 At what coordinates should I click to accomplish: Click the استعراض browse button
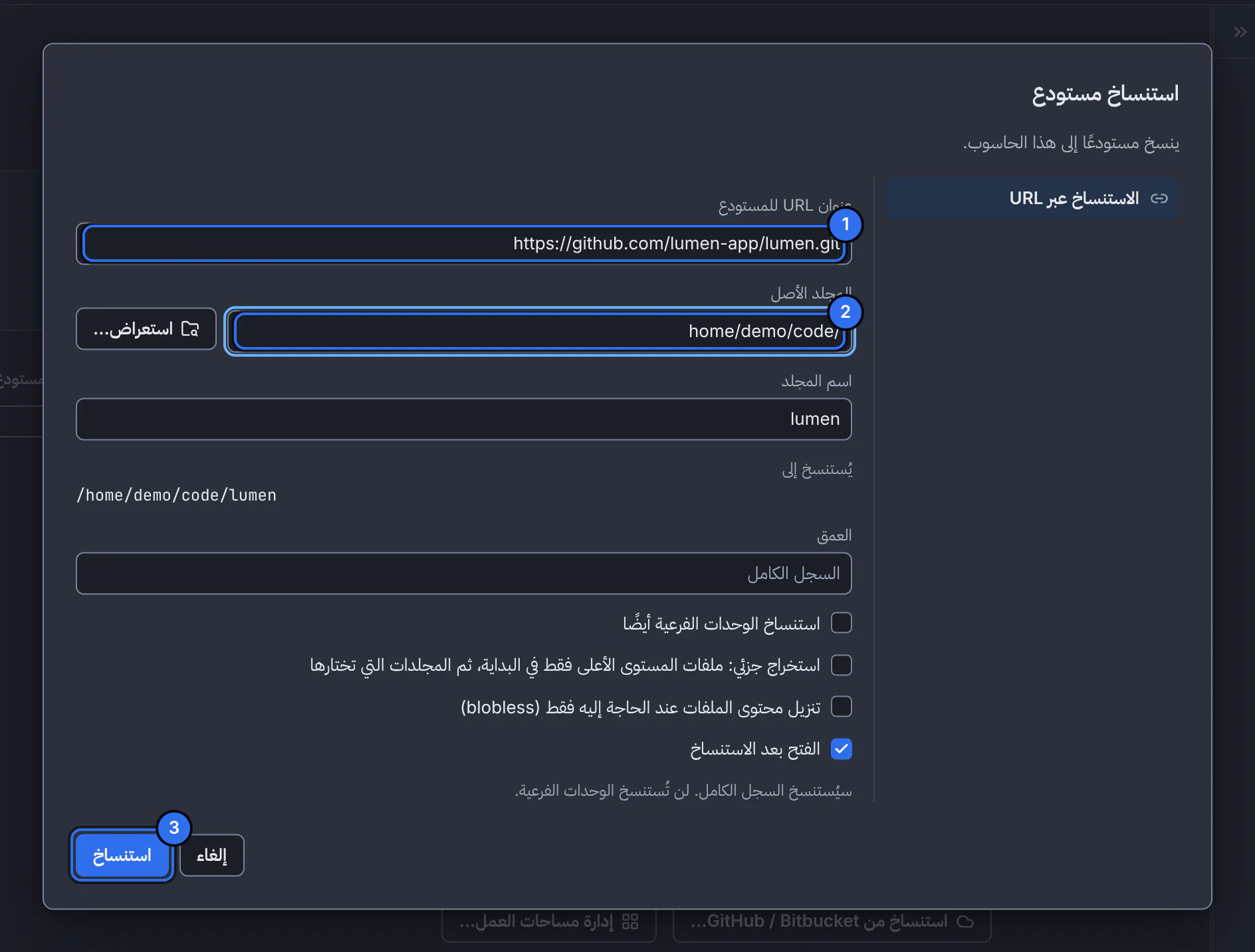point(146,329)
